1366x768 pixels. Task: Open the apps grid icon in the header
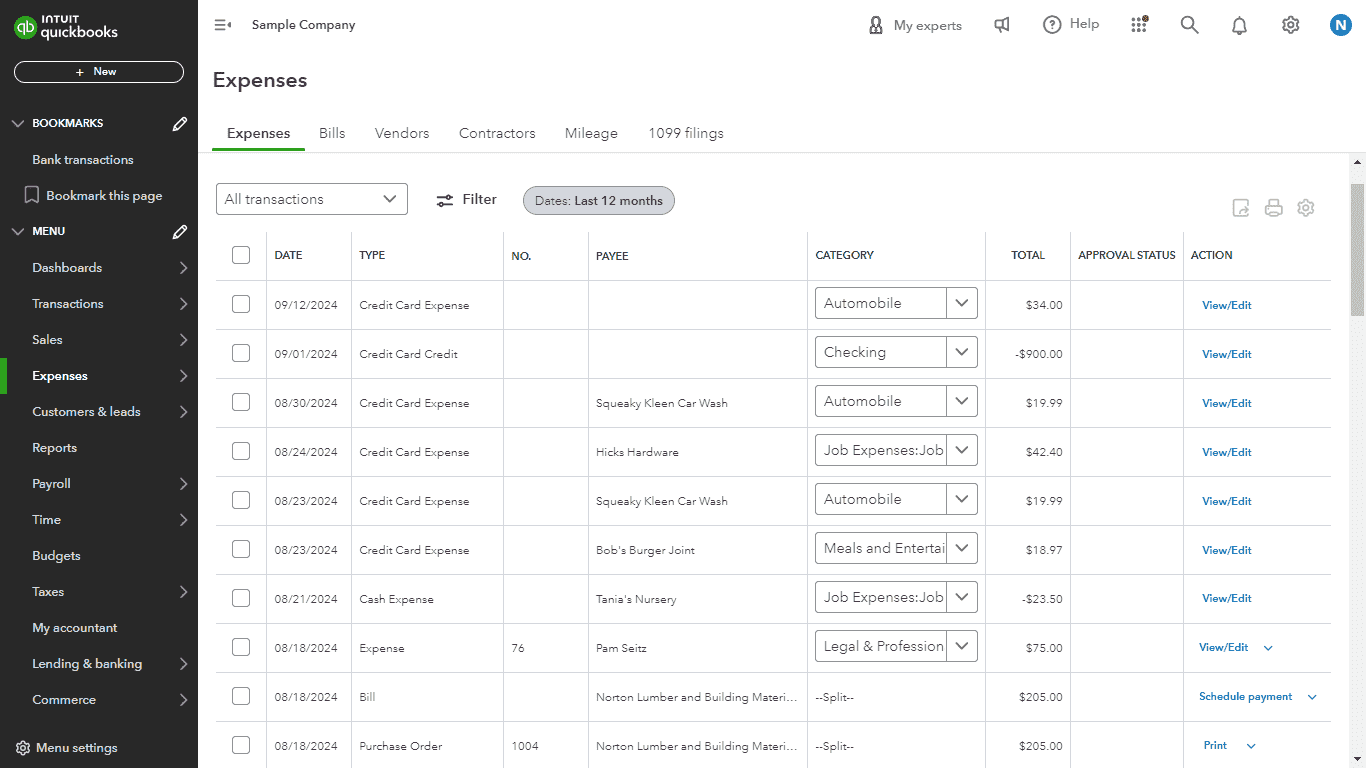click(1139, 24)
